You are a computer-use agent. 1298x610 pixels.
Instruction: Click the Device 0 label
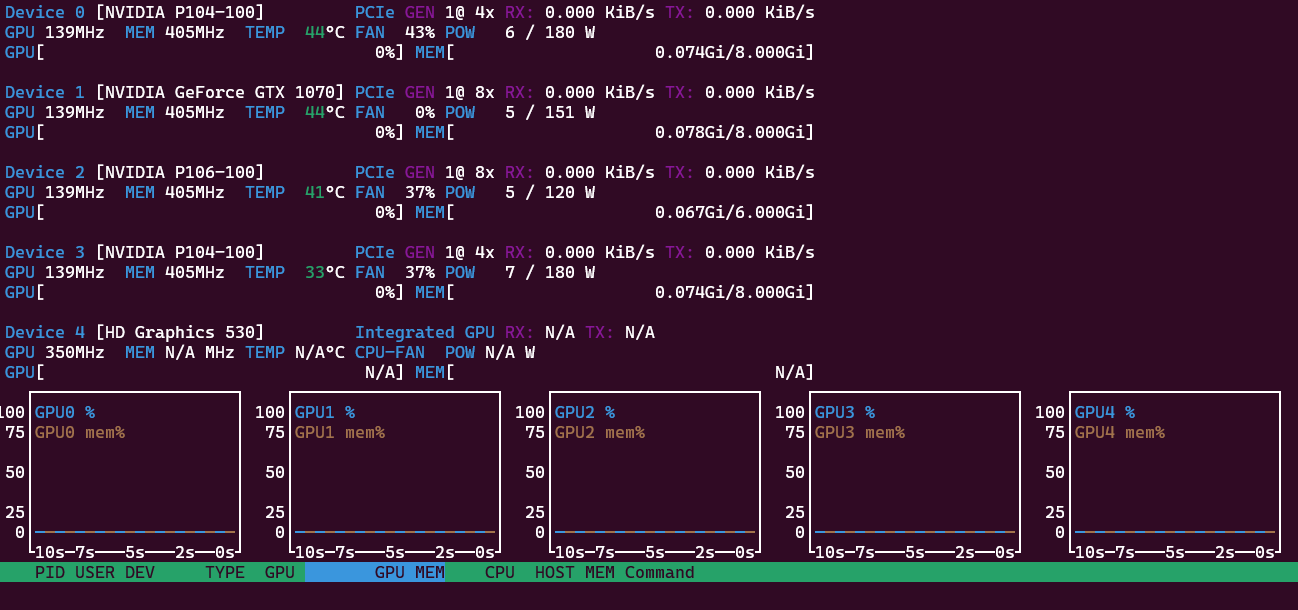click(45, 12)
